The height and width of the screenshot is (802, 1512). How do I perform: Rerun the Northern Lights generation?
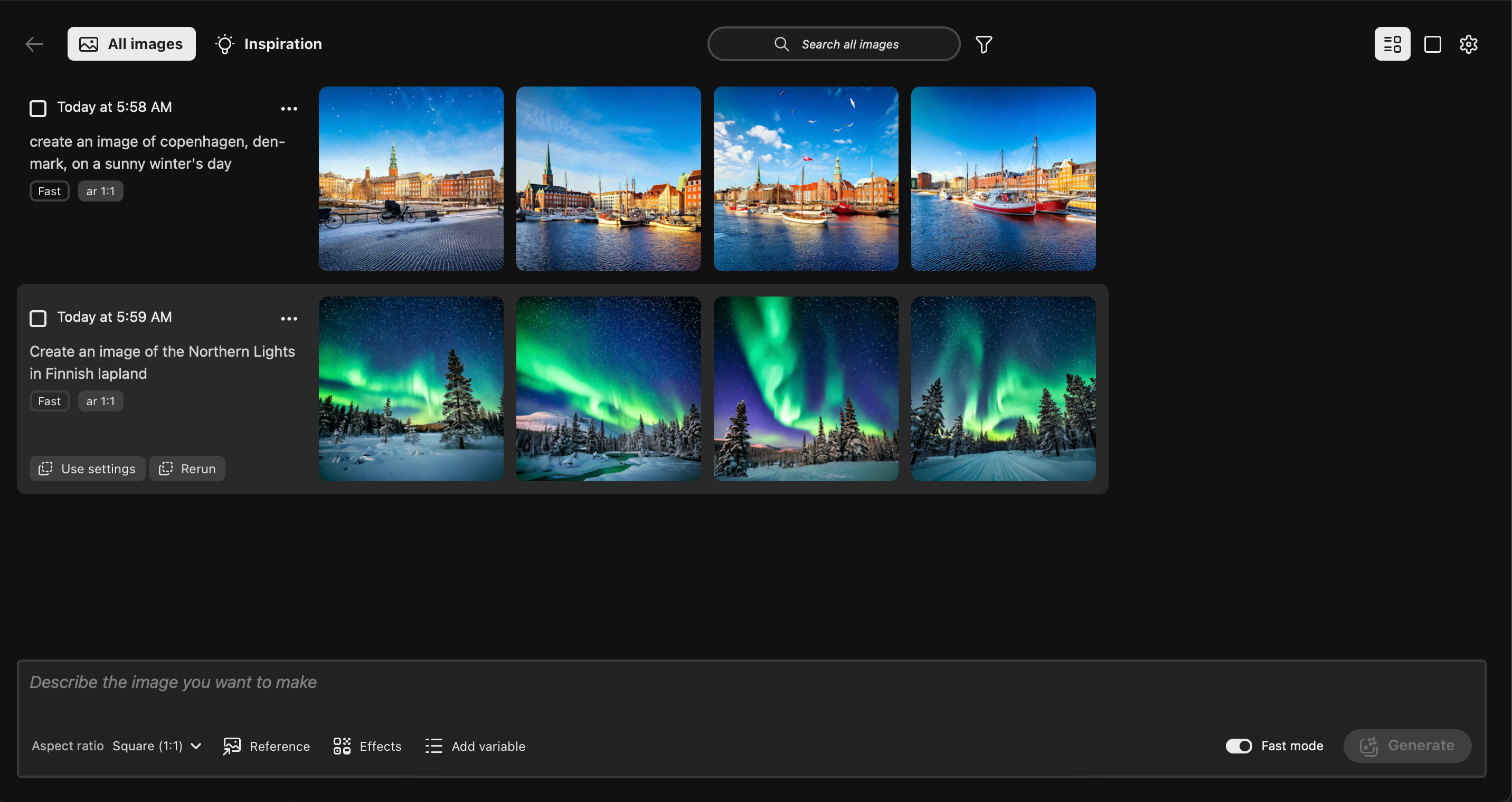pos(187,468)
